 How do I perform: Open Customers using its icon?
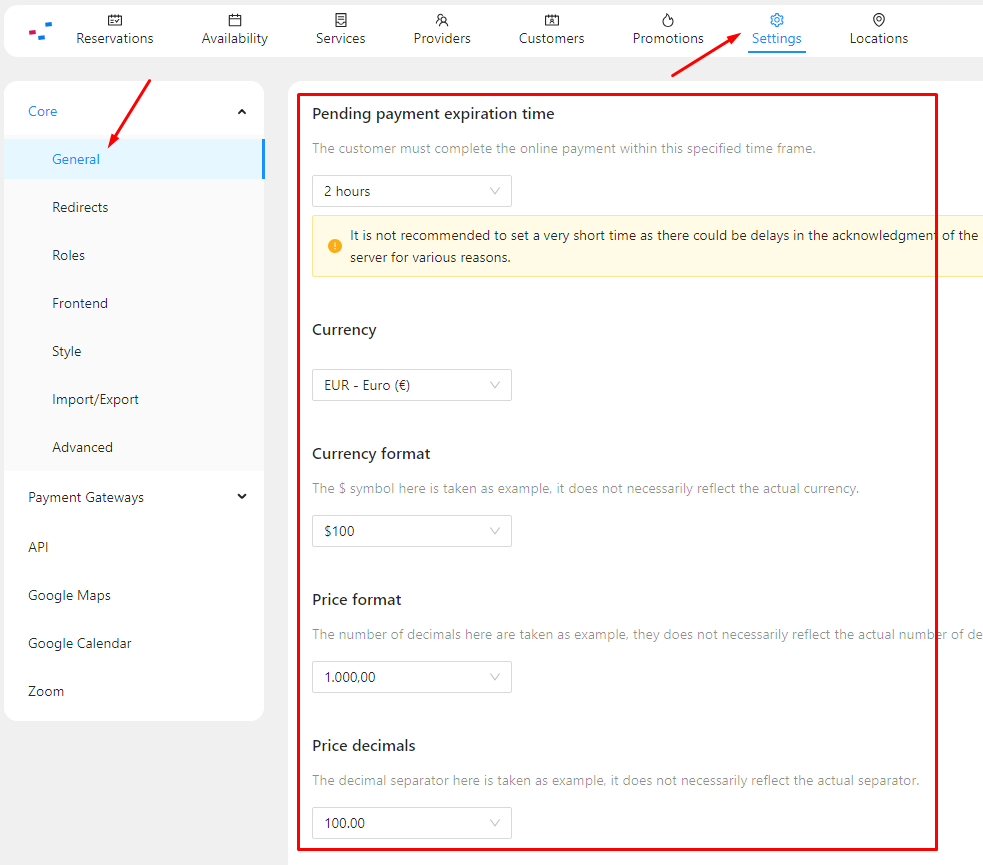(x=551, y=20)
